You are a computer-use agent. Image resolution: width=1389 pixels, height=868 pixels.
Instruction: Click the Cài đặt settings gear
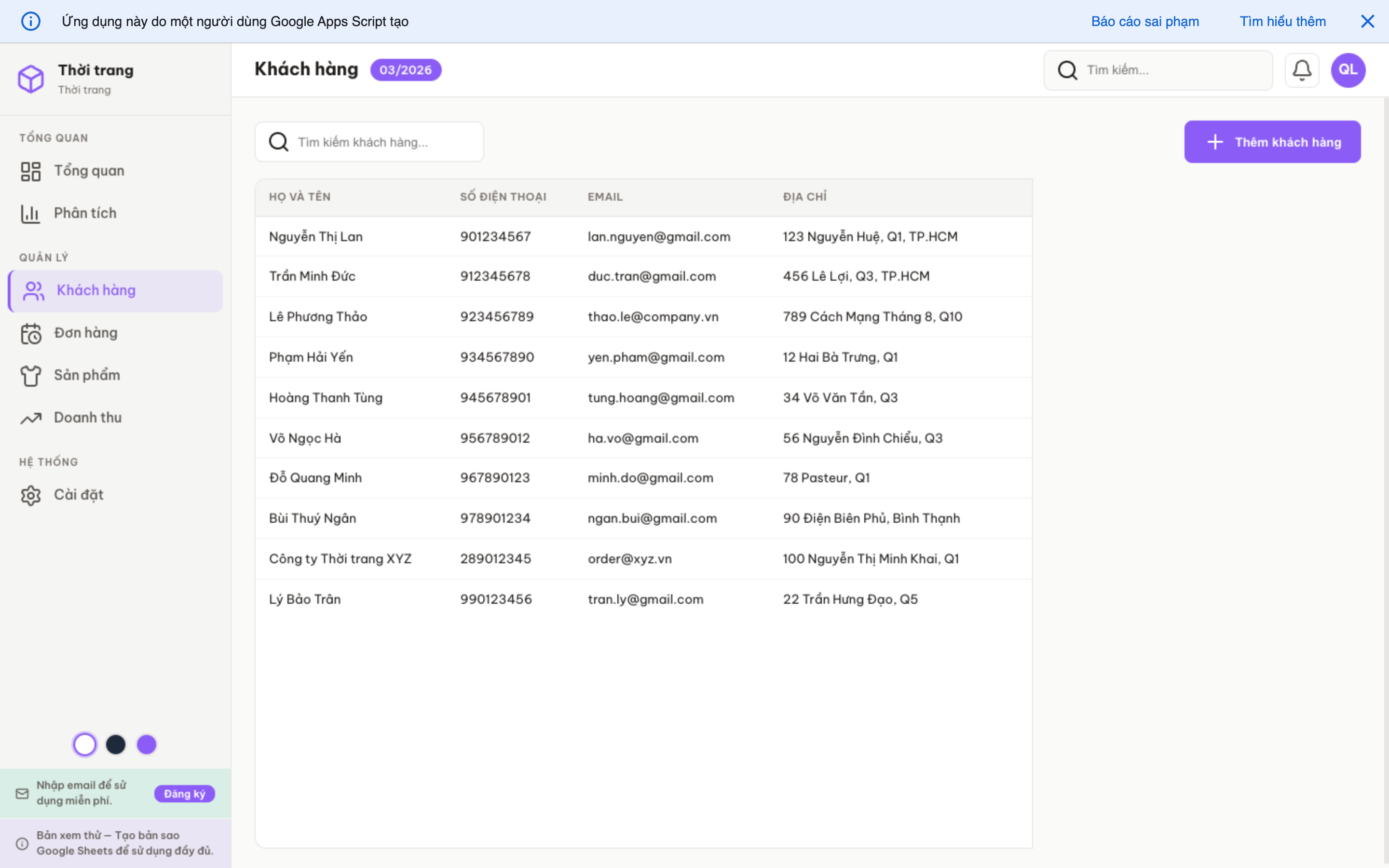30,495
